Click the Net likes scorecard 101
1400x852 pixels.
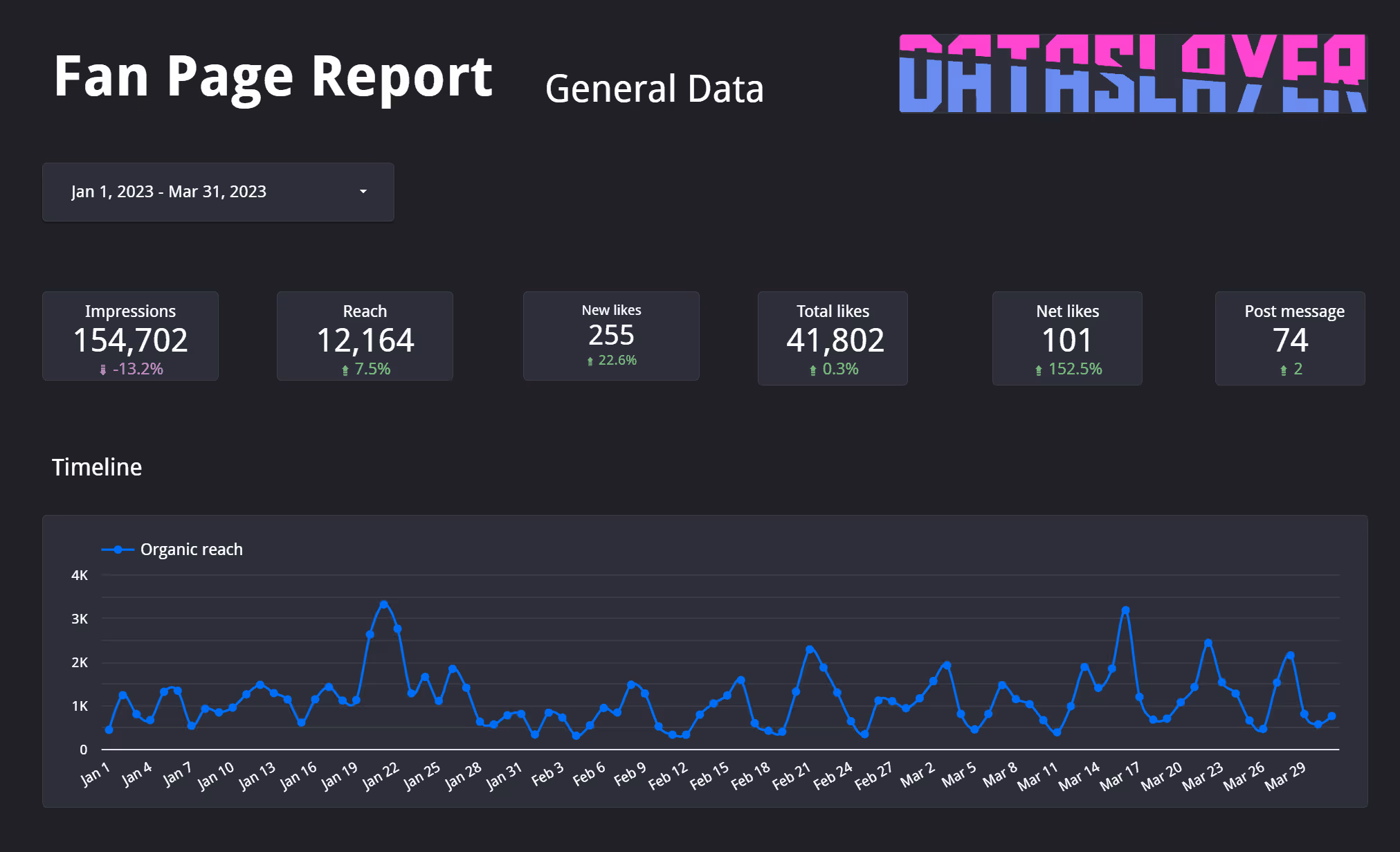[1066, 340]
